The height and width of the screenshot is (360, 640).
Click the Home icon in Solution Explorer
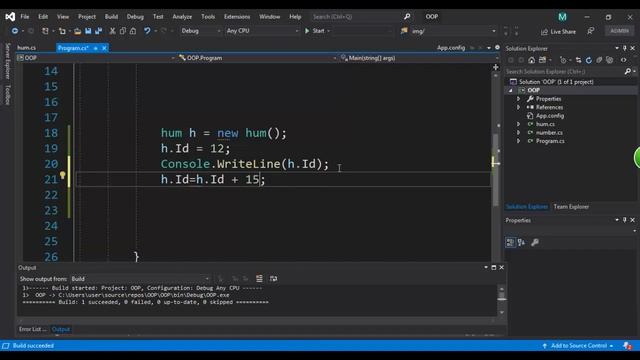click(x=531, y=60)
